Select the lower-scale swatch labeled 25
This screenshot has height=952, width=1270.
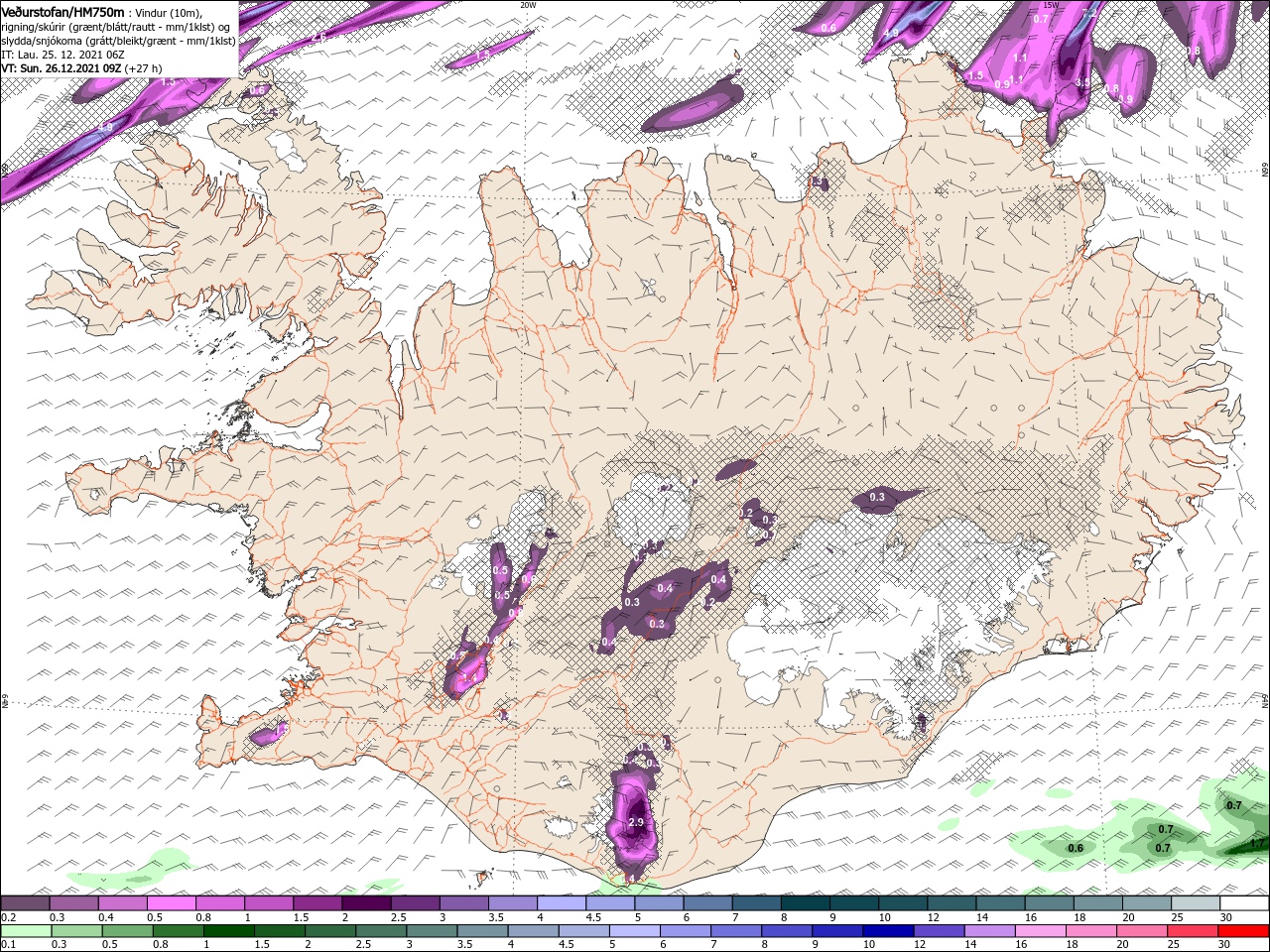1194,930
